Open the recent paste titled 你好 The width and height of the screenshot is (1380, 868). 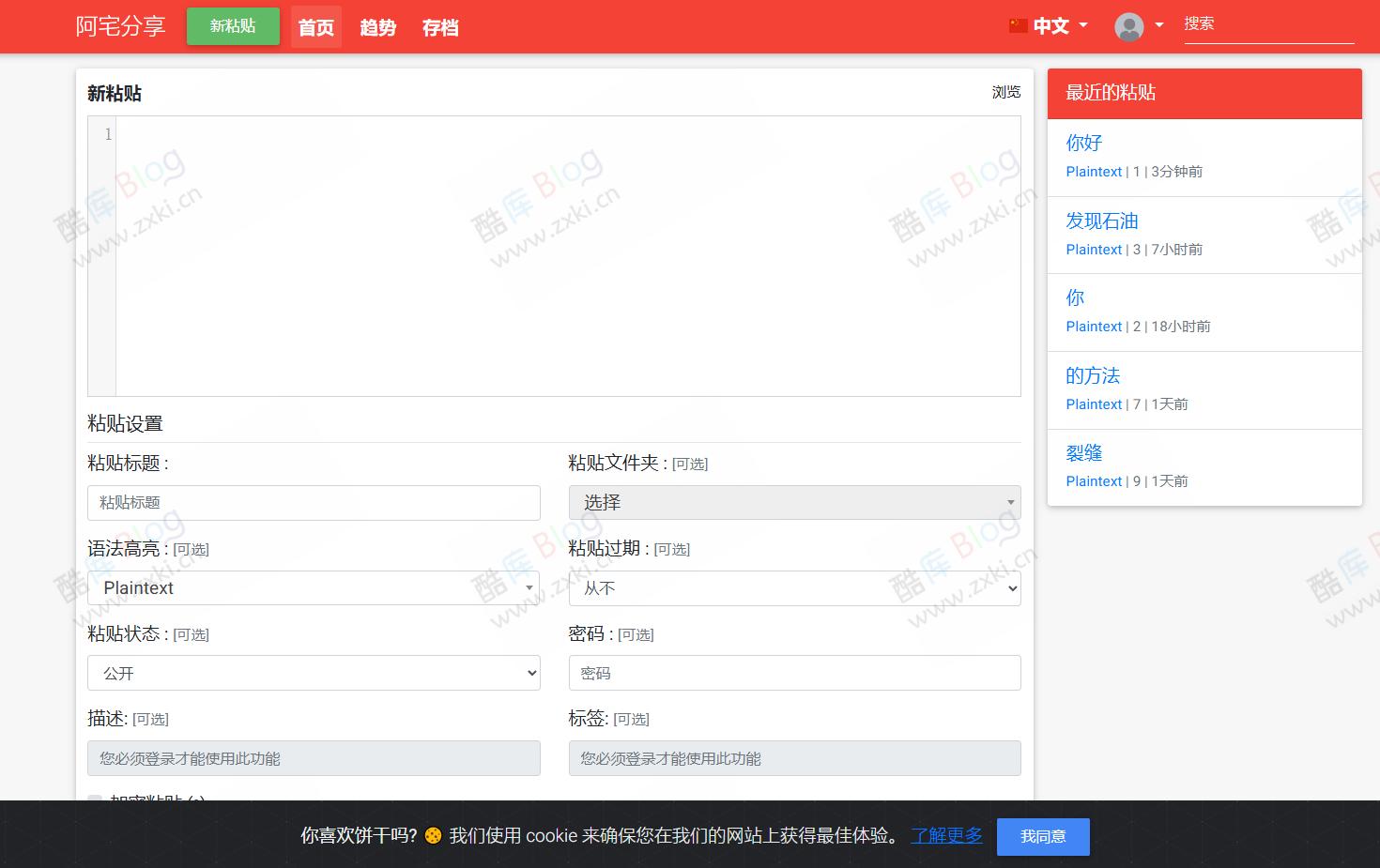[1083, 143]
